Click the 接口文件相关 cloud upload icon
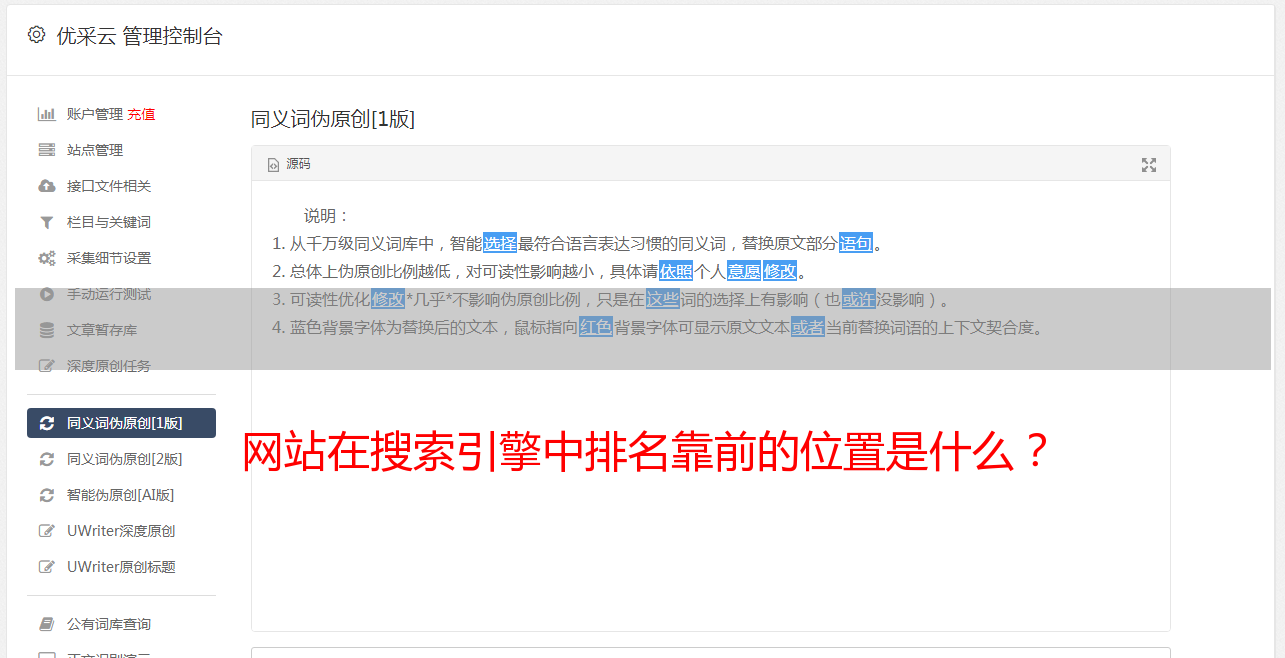The width and height of the screenshot is (1285, 658). tap(46, 186)
